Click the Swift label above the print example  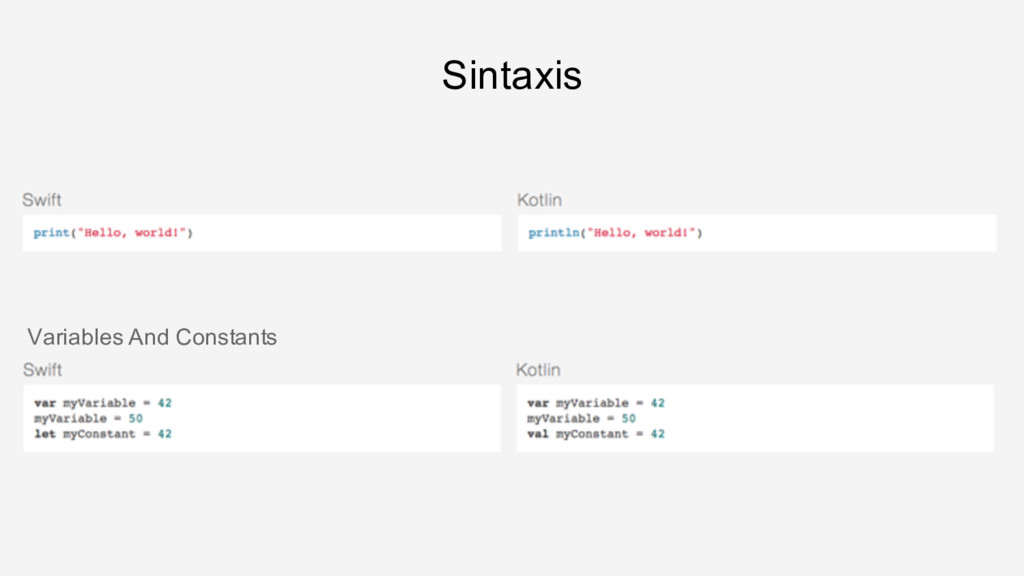pyautogui.click(x=42, y=200)
